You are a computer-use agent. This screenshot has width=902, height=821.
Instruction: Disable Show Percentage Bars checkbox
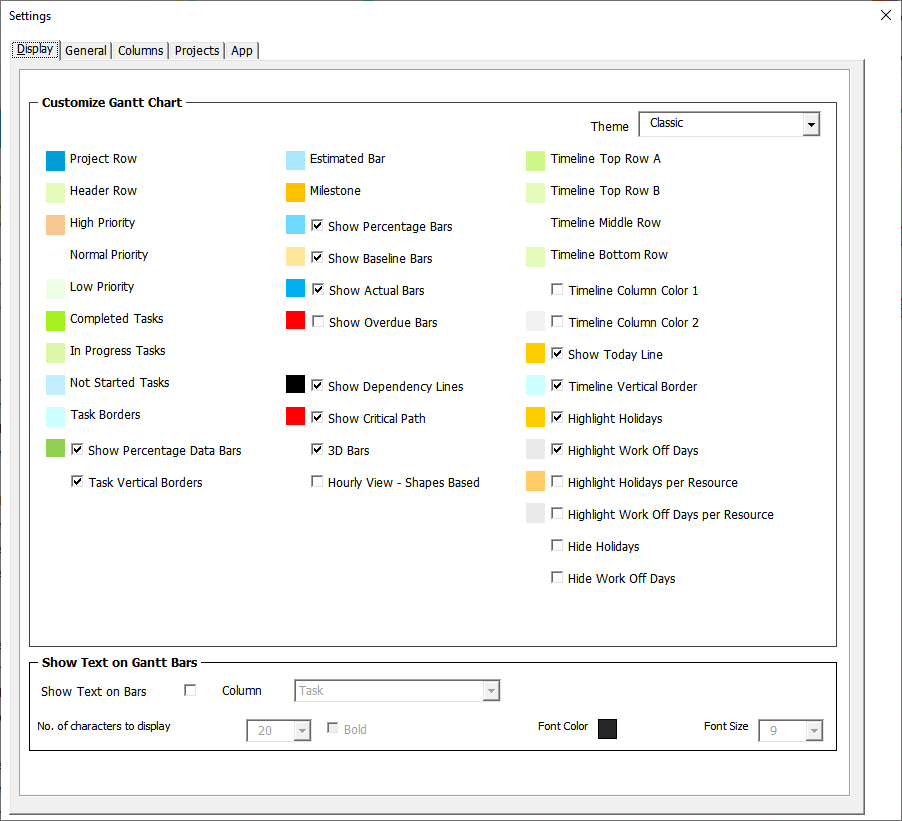317,225
